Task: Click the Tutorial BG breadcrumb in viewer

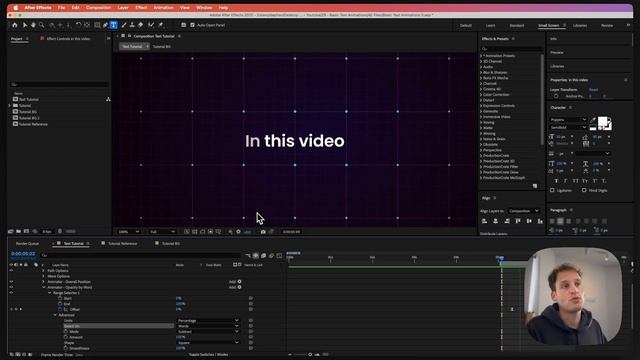Action: [162, 47]
